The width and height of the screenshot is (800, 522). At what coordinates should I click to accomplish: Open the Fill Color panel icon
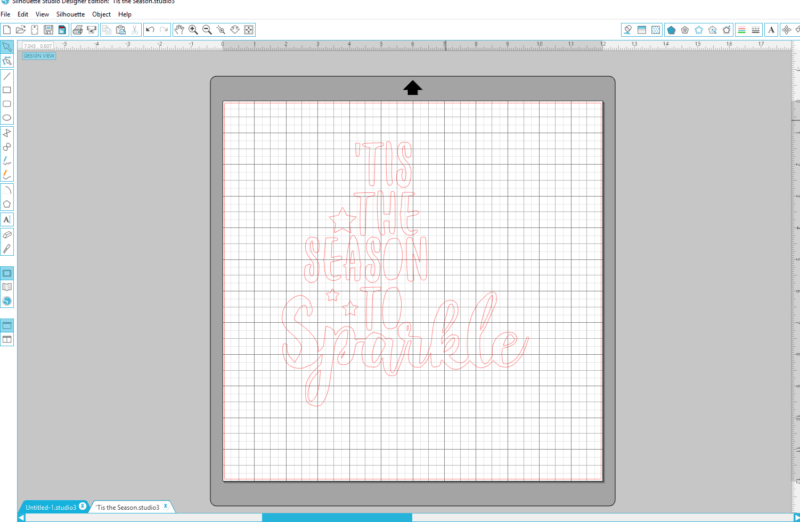pyautogui.click(x=670, y=30)
